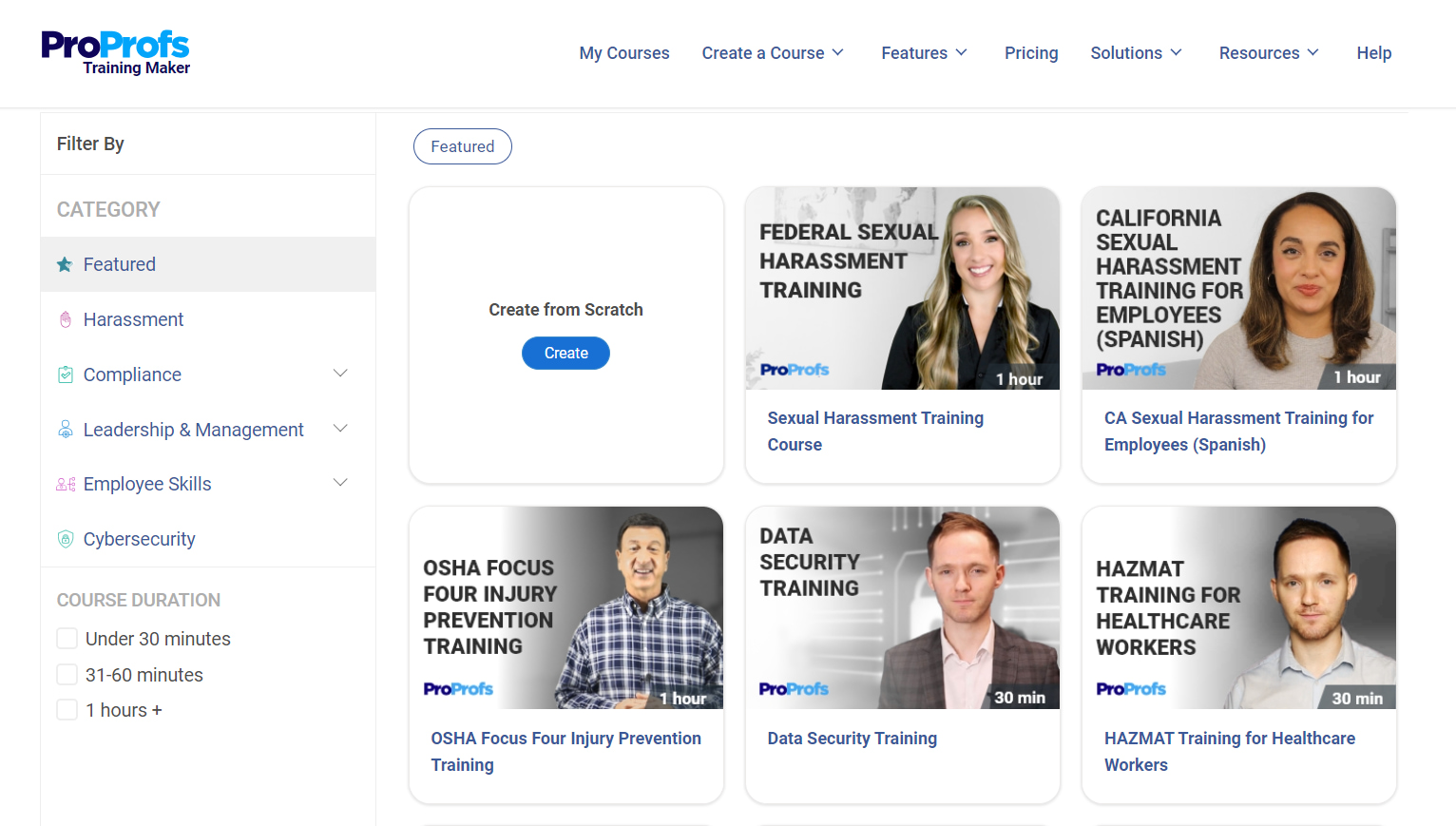Click the Federal Sexual Harassment Training thumbnail

[x=903, y=288]
